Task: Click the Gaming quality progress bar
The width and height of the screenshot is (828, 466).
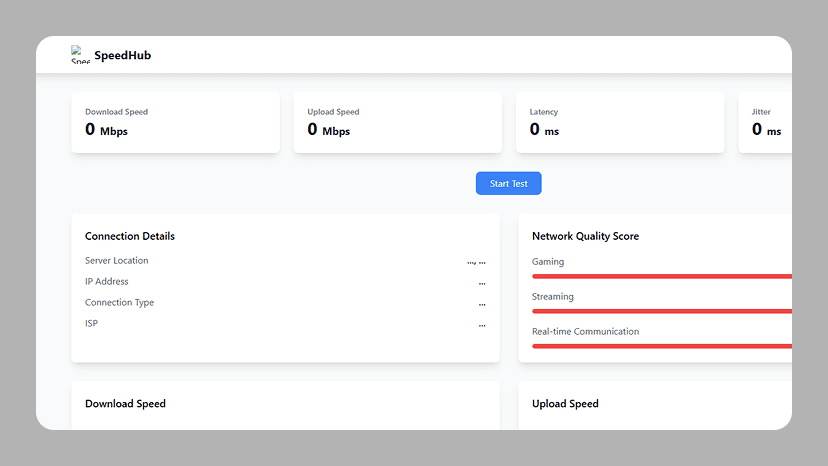Action: coord(662,276)
